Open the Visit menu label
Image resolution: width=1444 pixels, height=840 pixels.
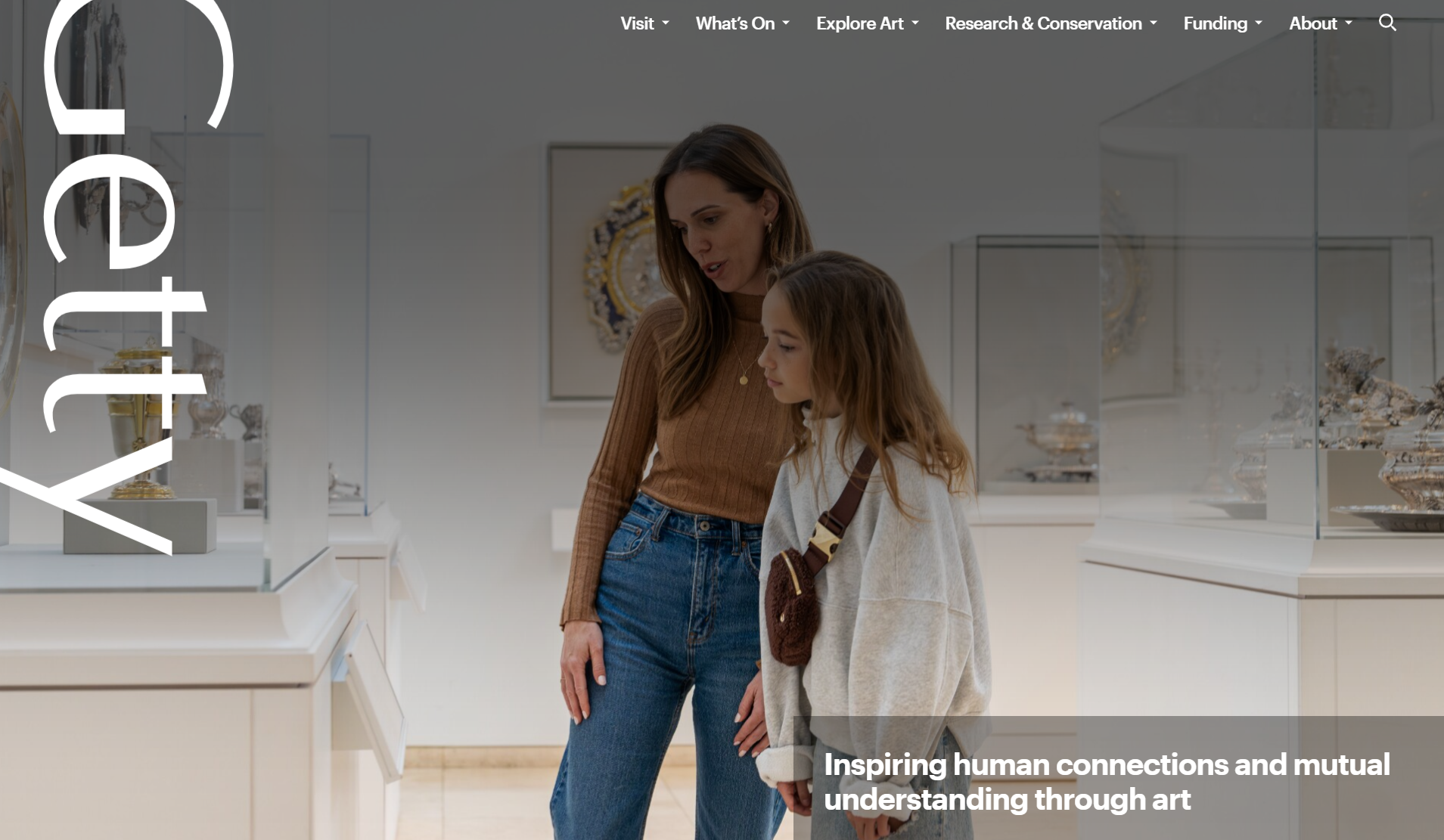637,23
